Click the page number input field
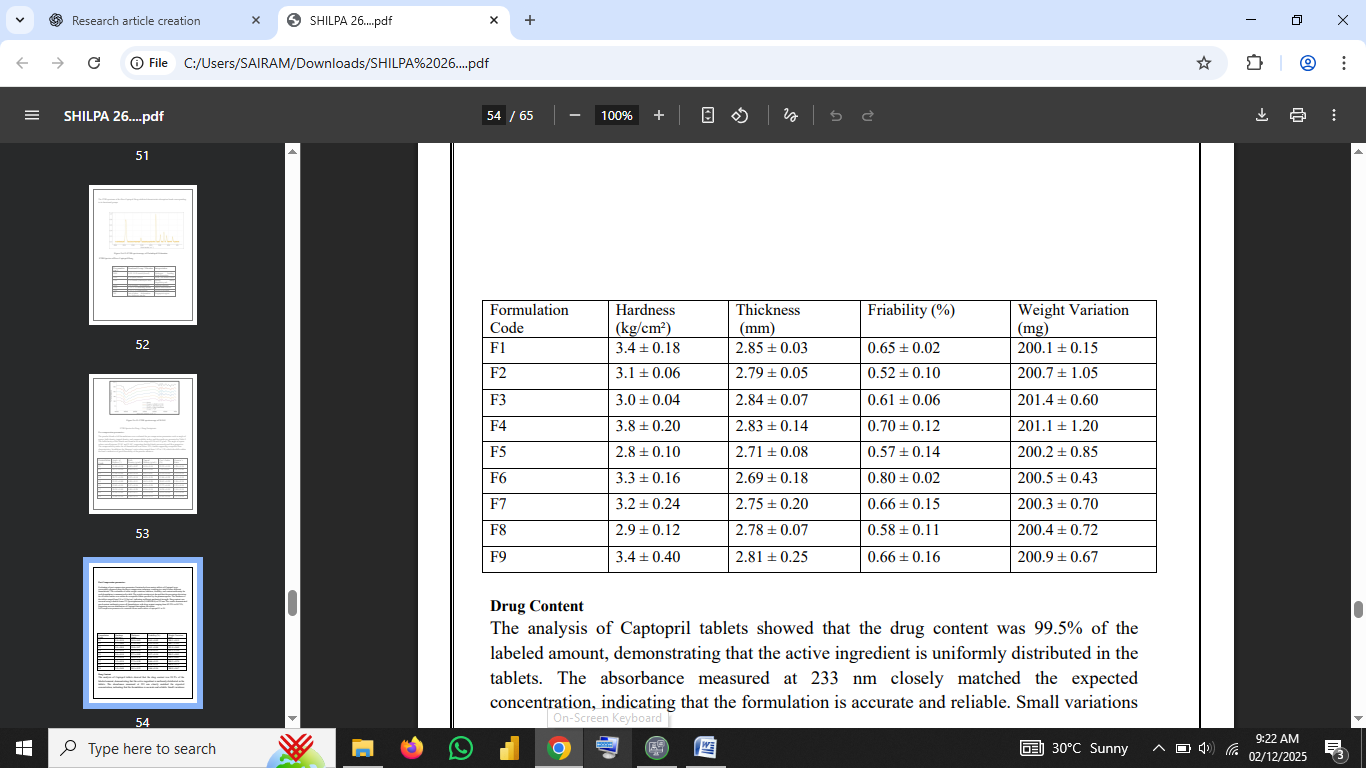The height and width of the screenshot is (768, 1366). (x=494, y=115)
